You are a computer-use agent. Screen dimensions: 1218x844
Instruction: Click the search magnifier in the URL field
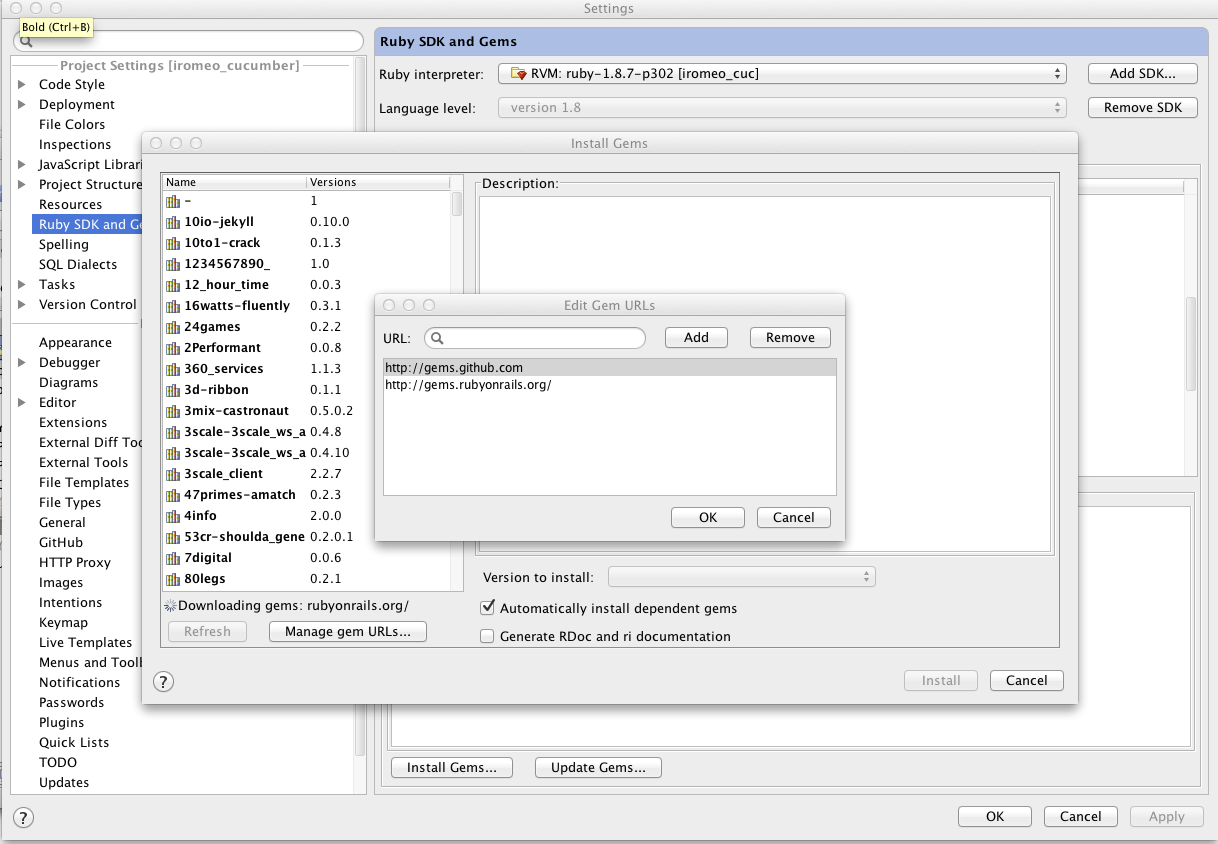tap(438, 338)
